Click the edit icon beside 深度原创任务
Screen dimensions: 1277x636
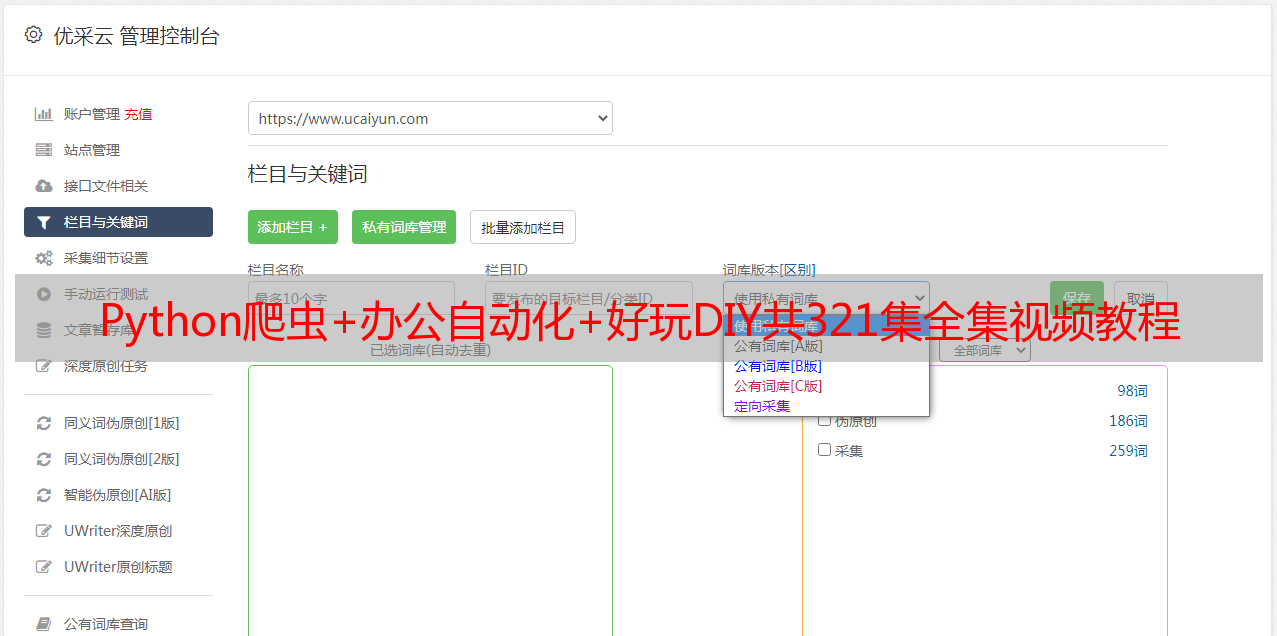tap(43, 366)
